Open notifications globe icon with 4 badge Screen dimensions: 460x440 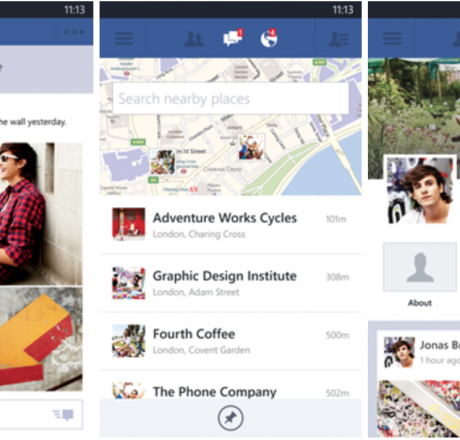[269, 38]
